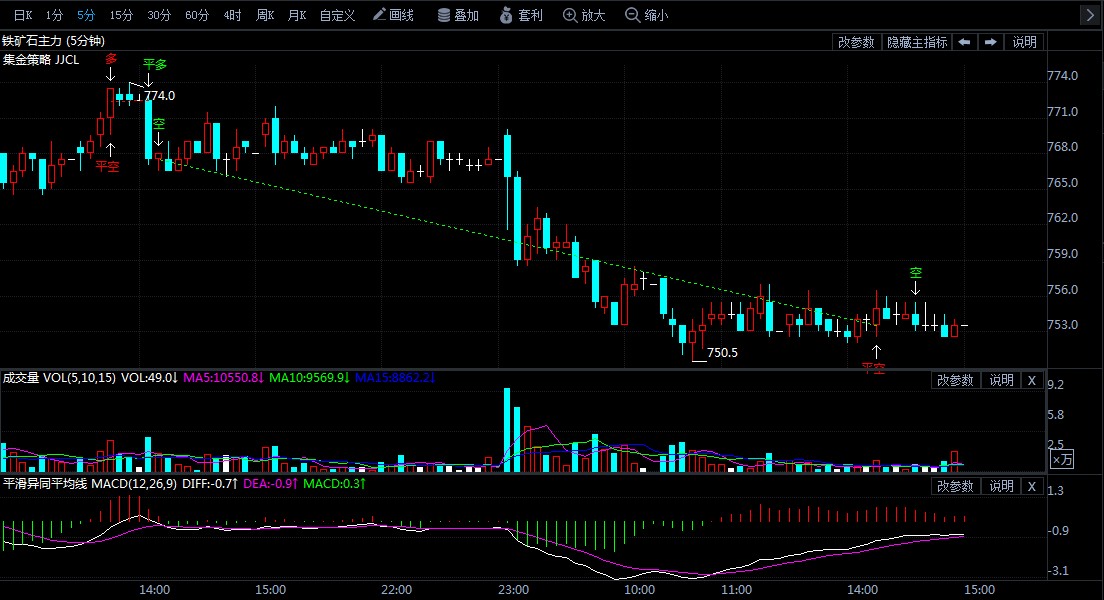1104x600 pixels.
Task: Switch to the 周K weekly period
Action: (265, 15)
